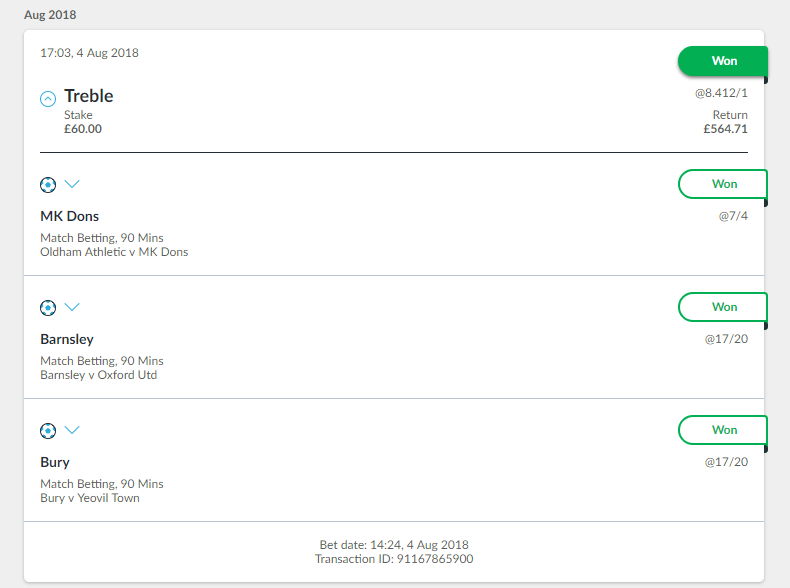This screenshot has height=588, width=790.
Task: Click the football icon for Barnsley
Action: pos(48,308)
